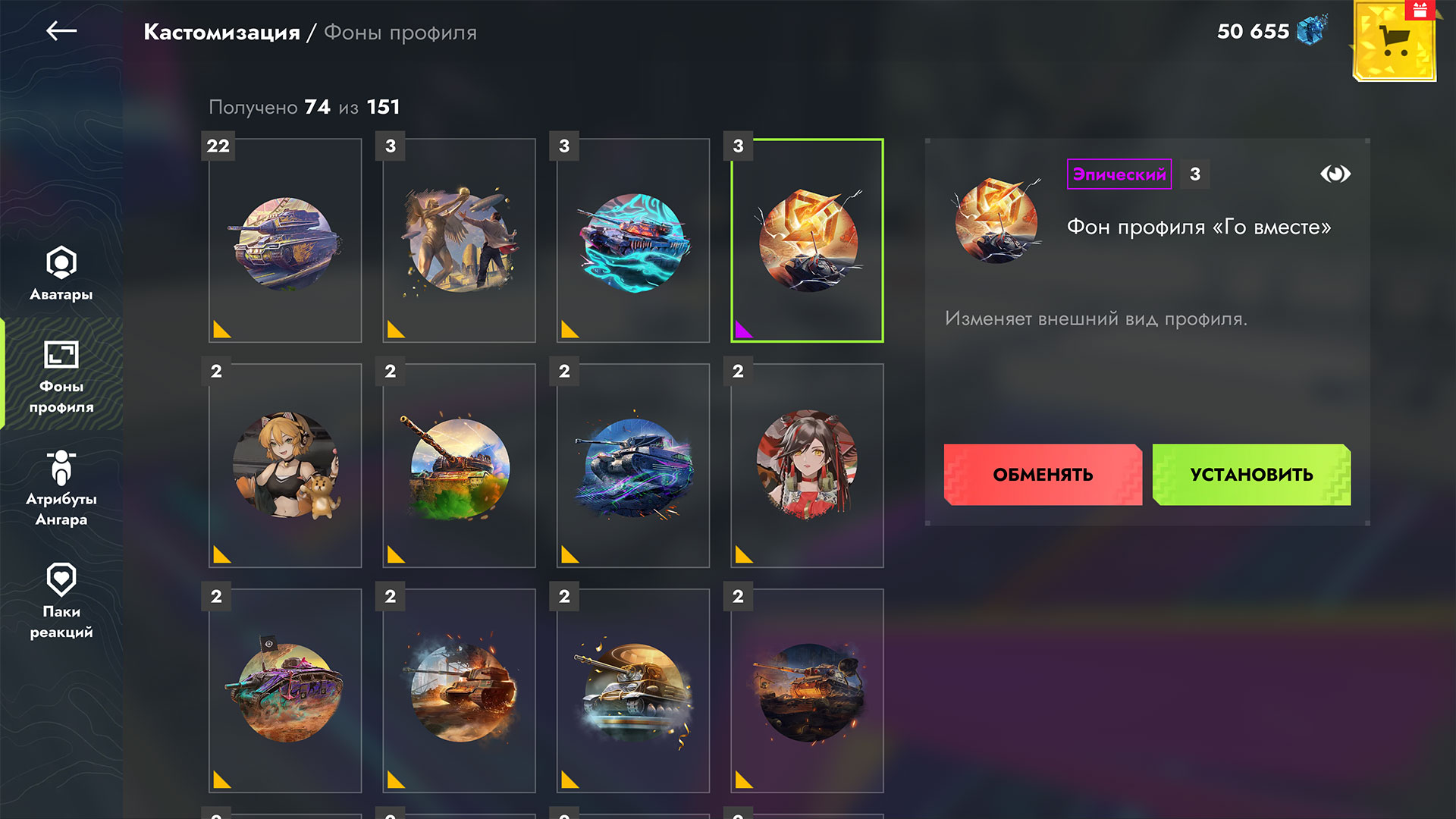Screen dimensions: 1456x819
Task: Select golden tank background with count 22
Action: click(x=285, y=240)
